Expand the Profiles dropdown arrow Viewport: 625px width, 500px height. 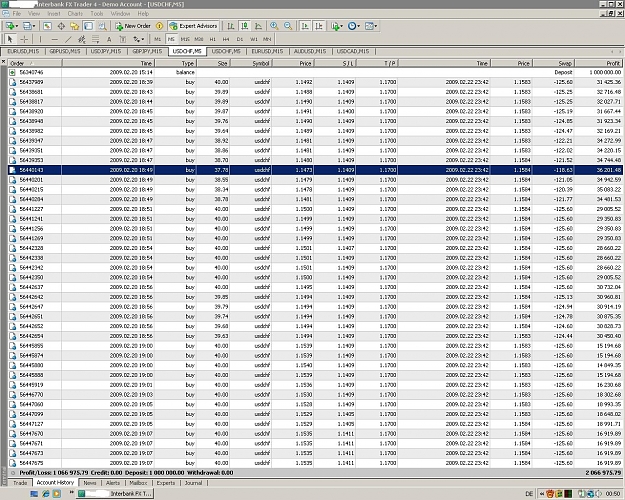pyautogui.click(x=34, y=26)
